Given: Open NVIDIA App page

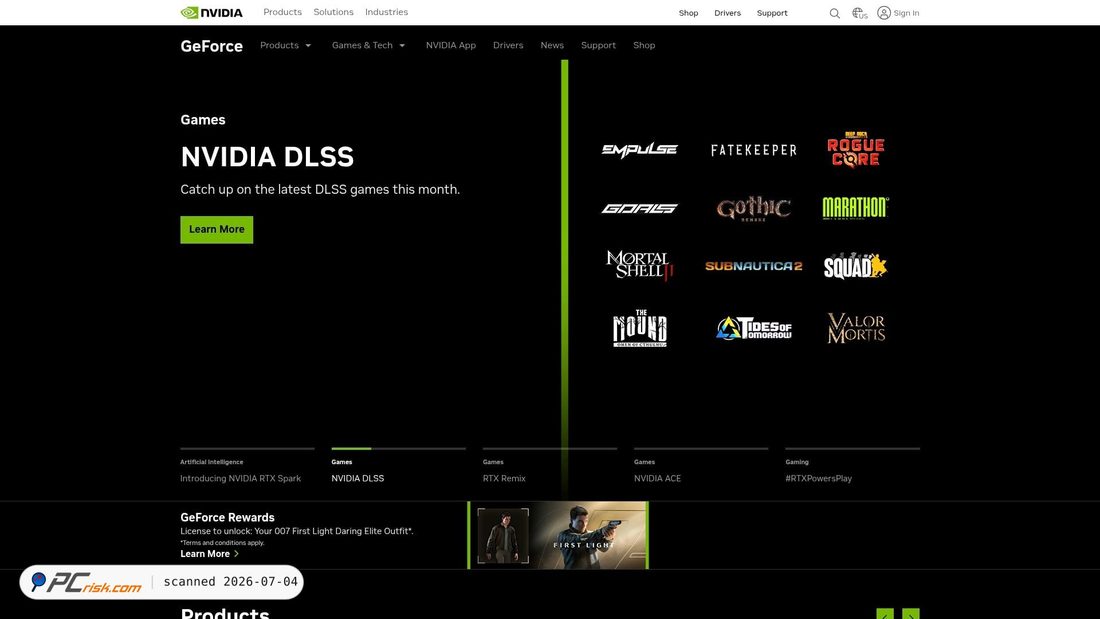Looking at the screenshot, I should click(450, 45).
